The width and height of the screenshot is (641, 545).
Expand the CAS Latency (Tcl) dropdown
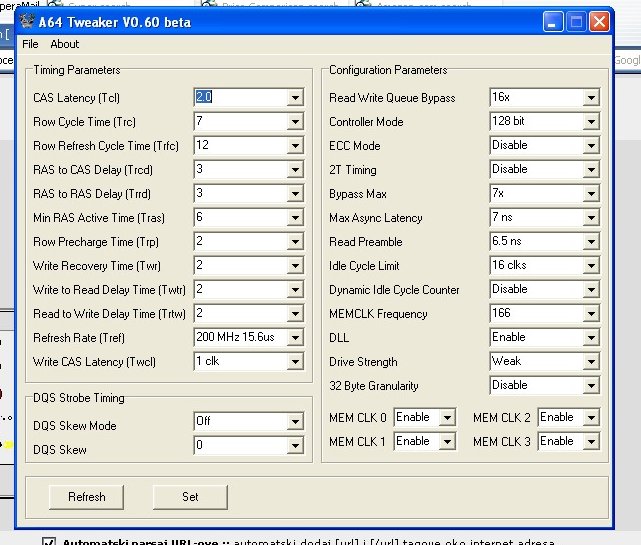(x=294, y=98)
